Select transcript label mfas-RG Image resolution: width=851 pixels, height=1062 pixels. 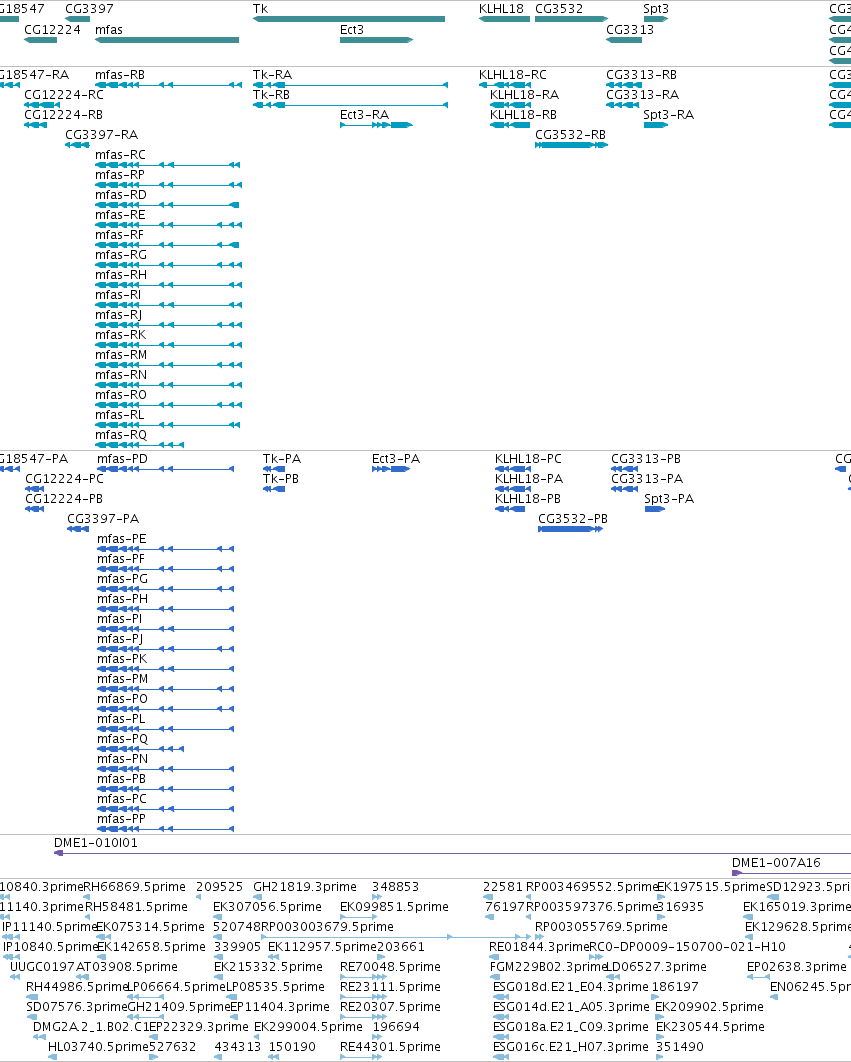pos(121,255)
